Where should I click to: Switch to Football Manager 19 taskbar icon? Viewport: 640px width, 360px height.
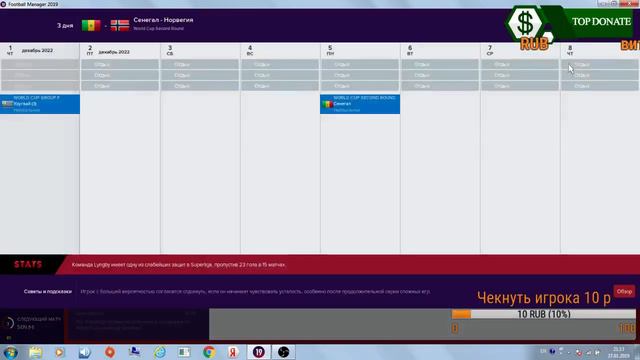click(258, 352)
